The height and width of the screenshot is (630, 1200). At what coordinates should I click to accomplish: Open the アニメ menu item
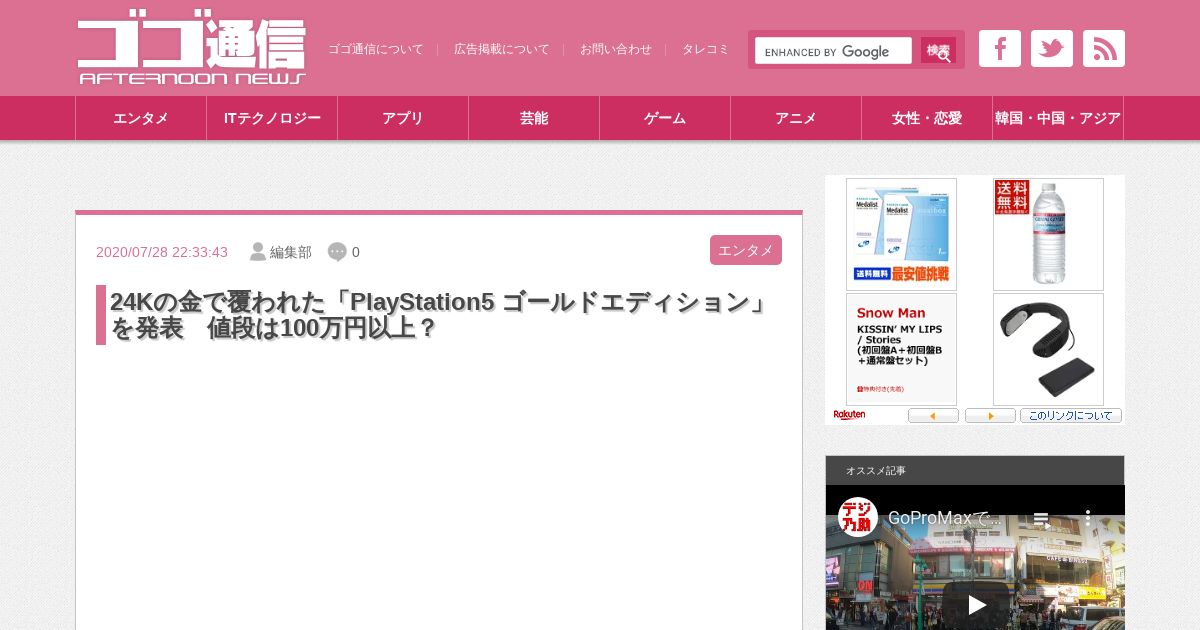[796, 118]
